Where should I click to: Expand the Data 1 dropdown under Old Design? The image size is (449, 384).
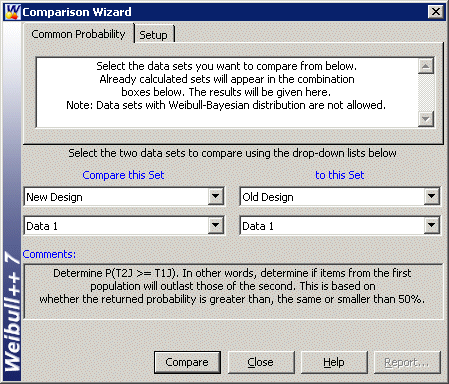(432, 226)
